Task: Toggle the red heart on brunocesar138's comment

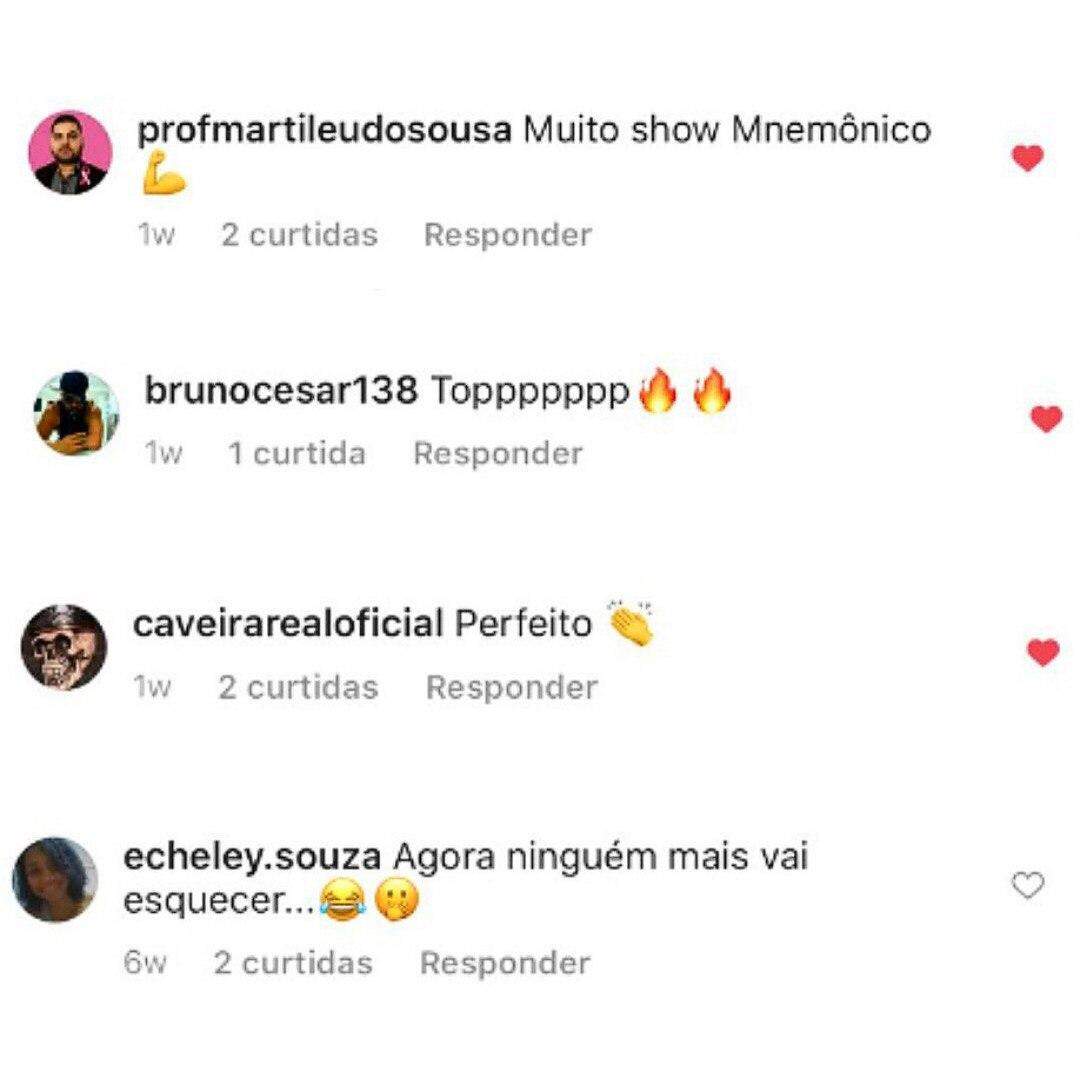Action: coord(1046,419)
